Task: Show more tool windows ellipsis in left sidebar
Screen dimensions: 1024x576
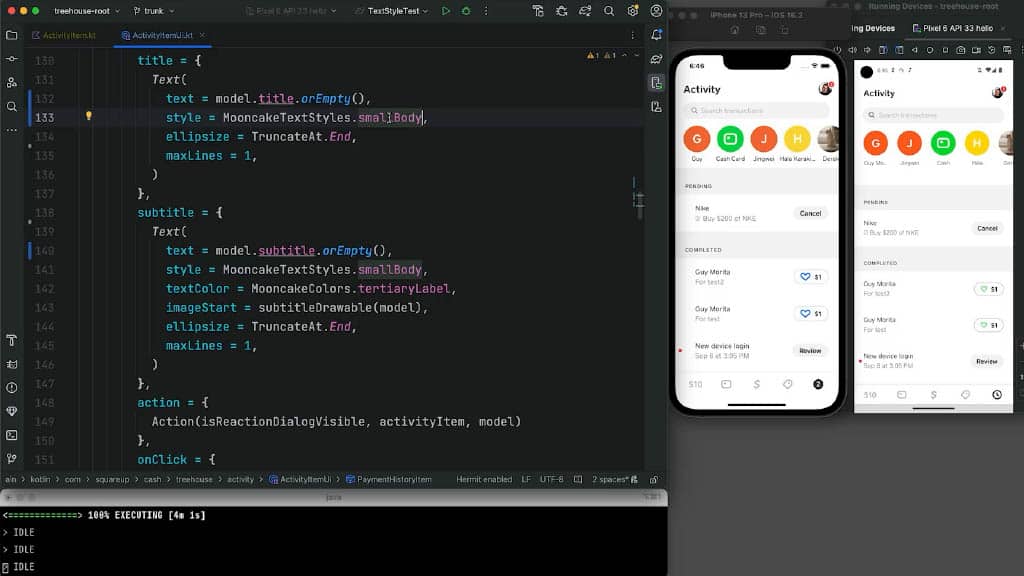Action: pyautogui.click(x=12, y=130)
